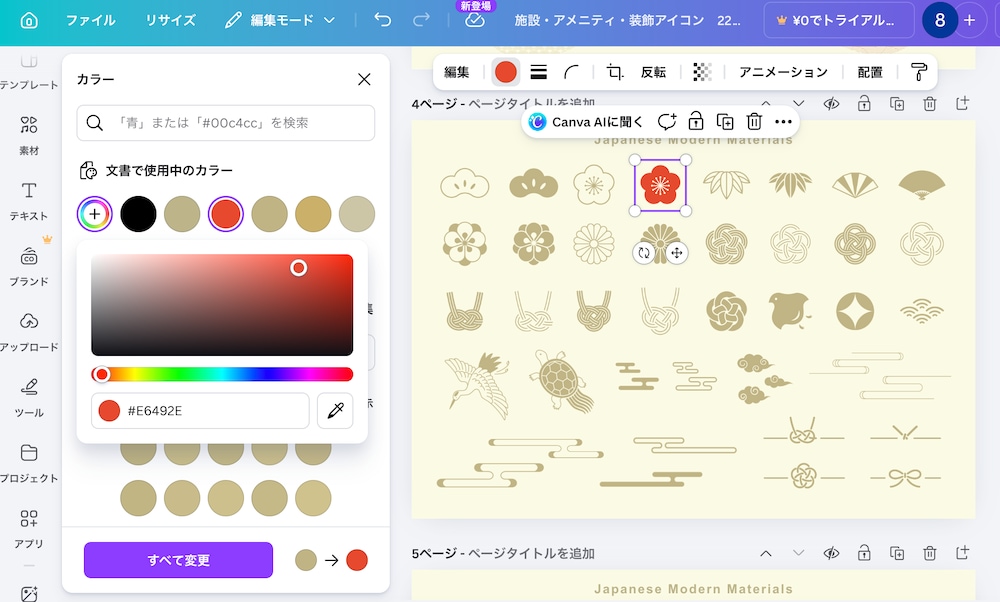Select the red document color swatch
Screen dimensions: 1000x602
click(226, 214)
